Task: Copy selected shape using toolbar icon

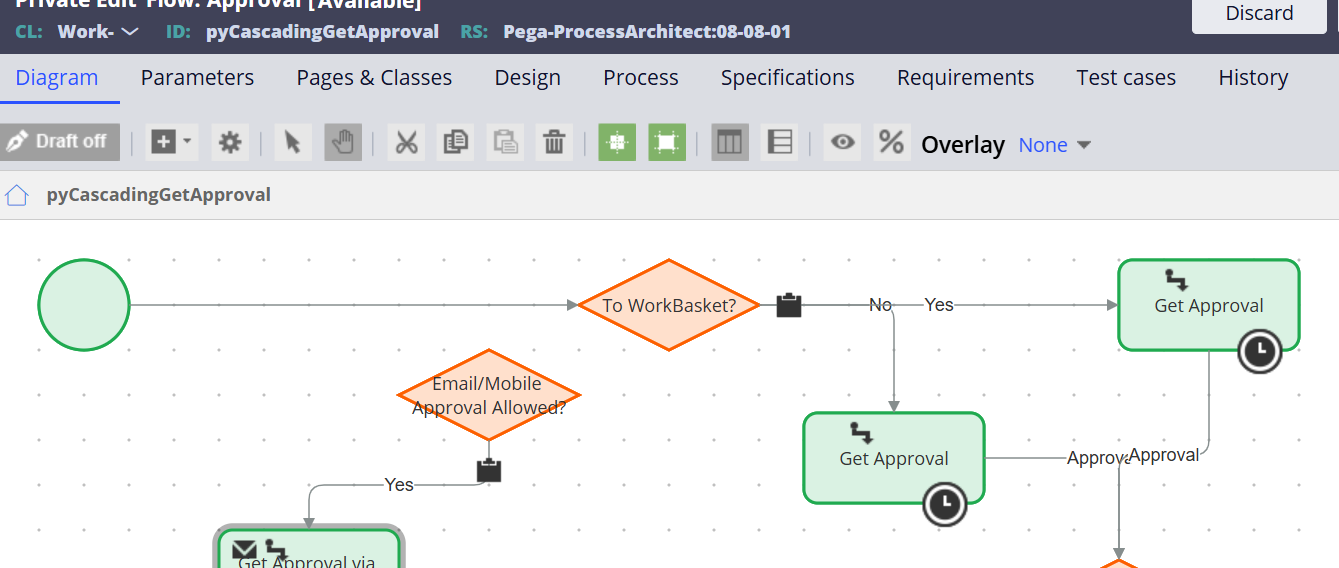Action: tap(455, 142)
